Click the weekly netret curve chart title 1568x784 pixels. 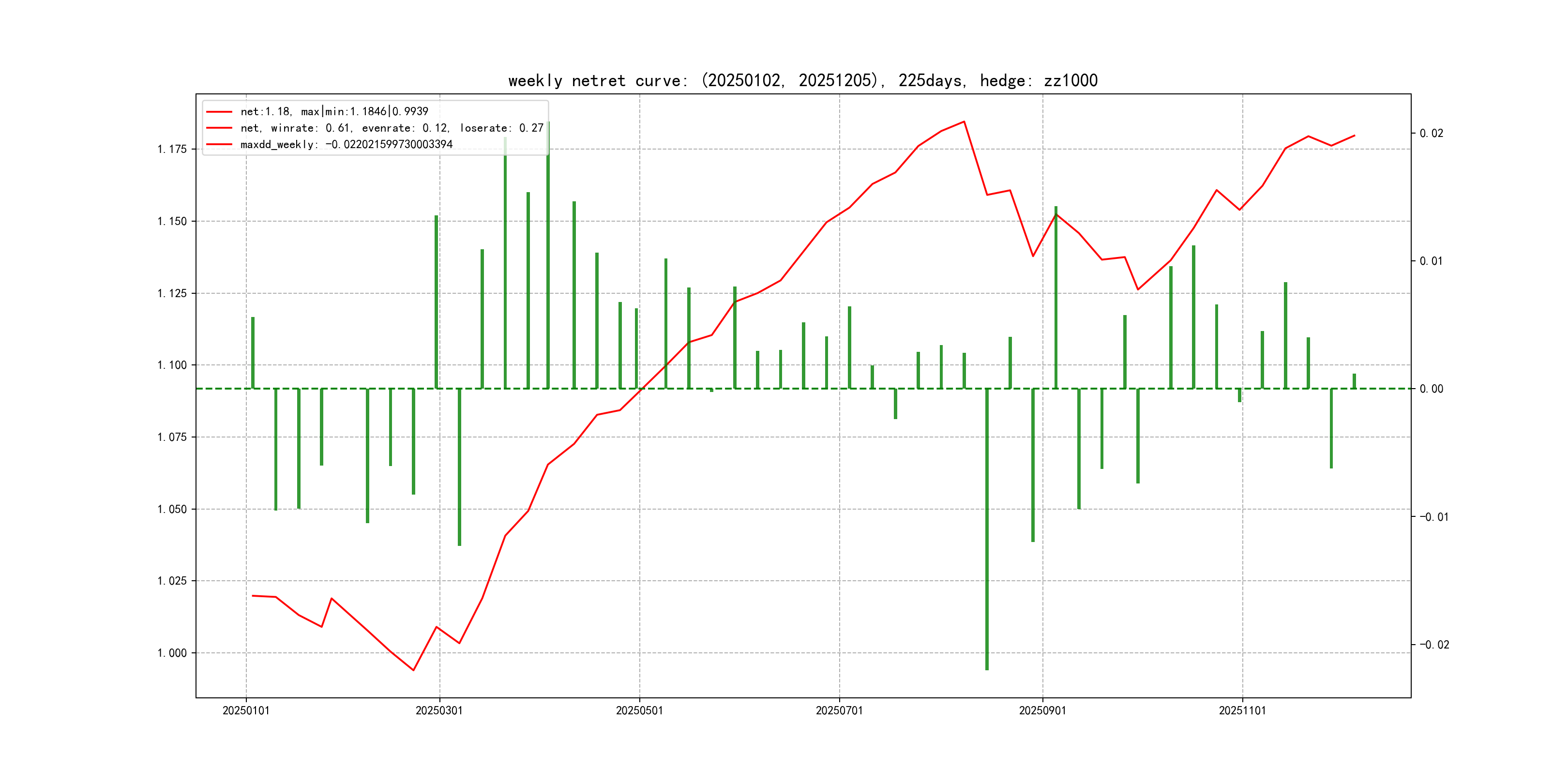click(802, 80)
